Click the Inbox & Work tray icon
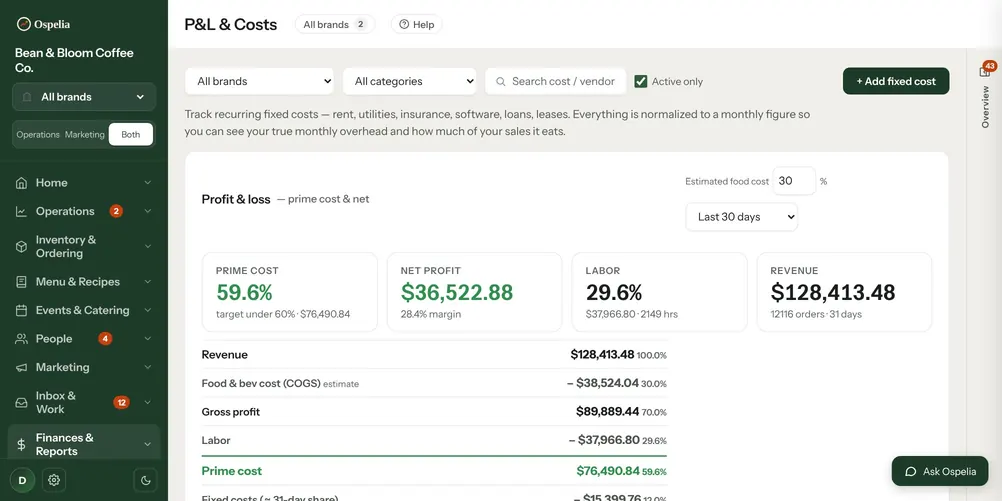The width and height of the screenshot is (1002, 501). pyautogui.click(x=21, y=403)
